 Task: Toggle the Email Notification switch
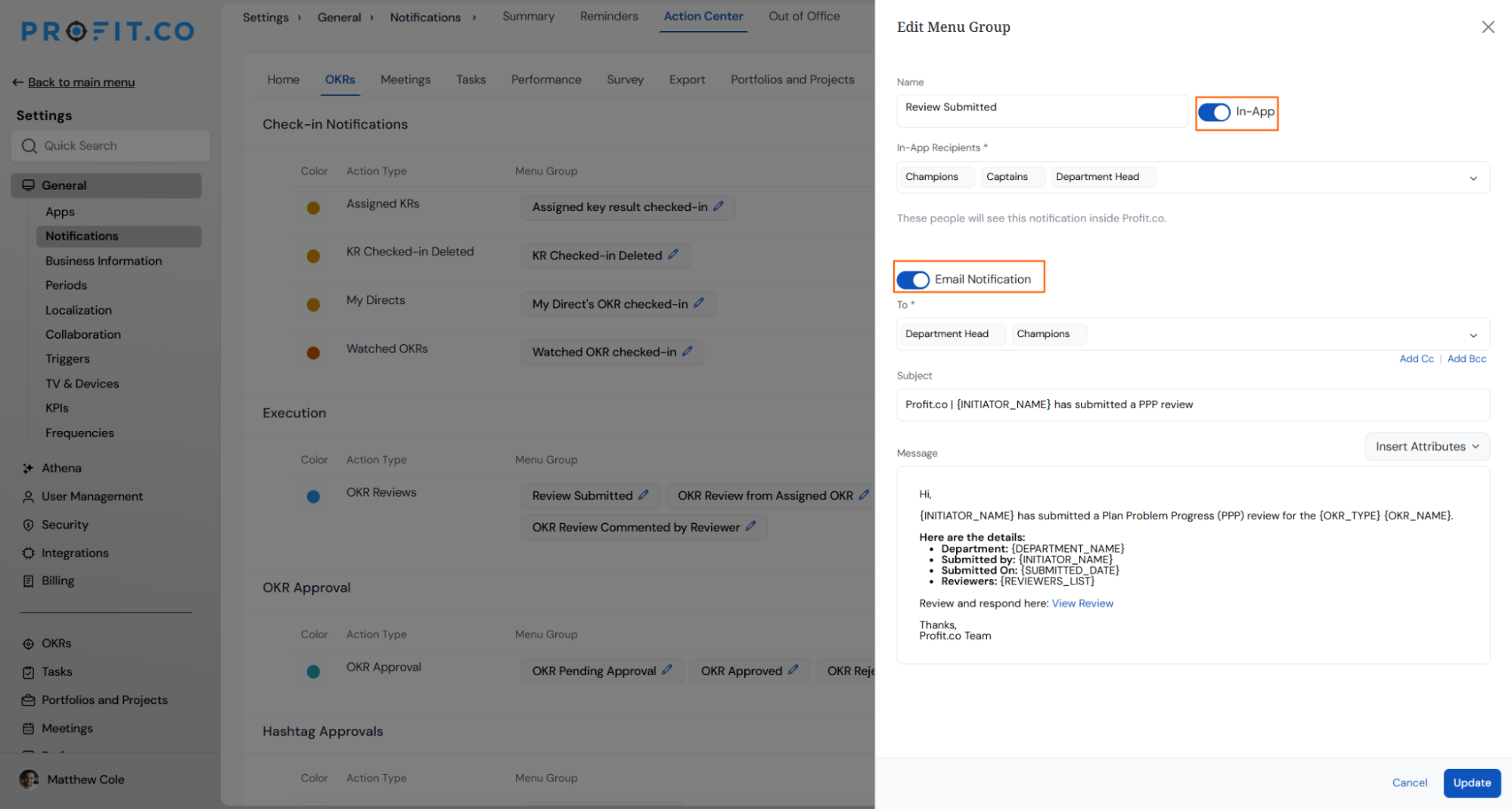click(x=913, y=280)
